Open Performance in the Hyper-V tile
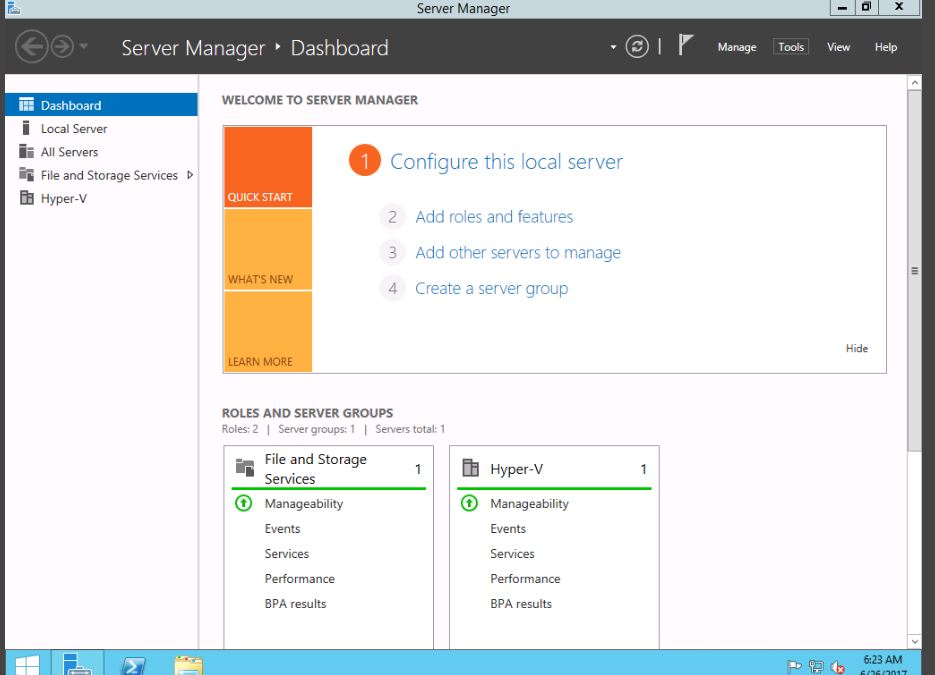Screen dimensions: 935x675 tap(525, 579)
